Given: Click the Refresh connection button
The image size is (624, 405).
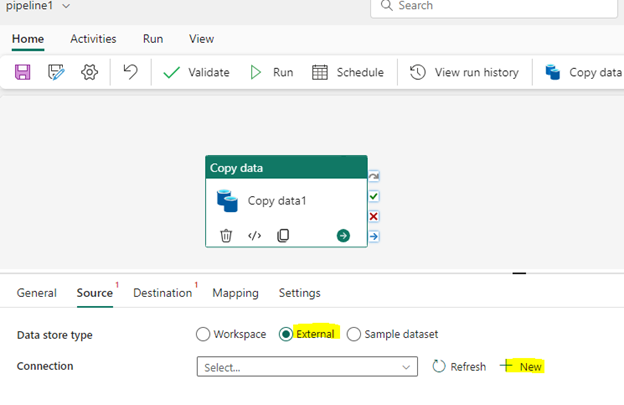Looking at the screenshot, I should (x=459, y=366).
